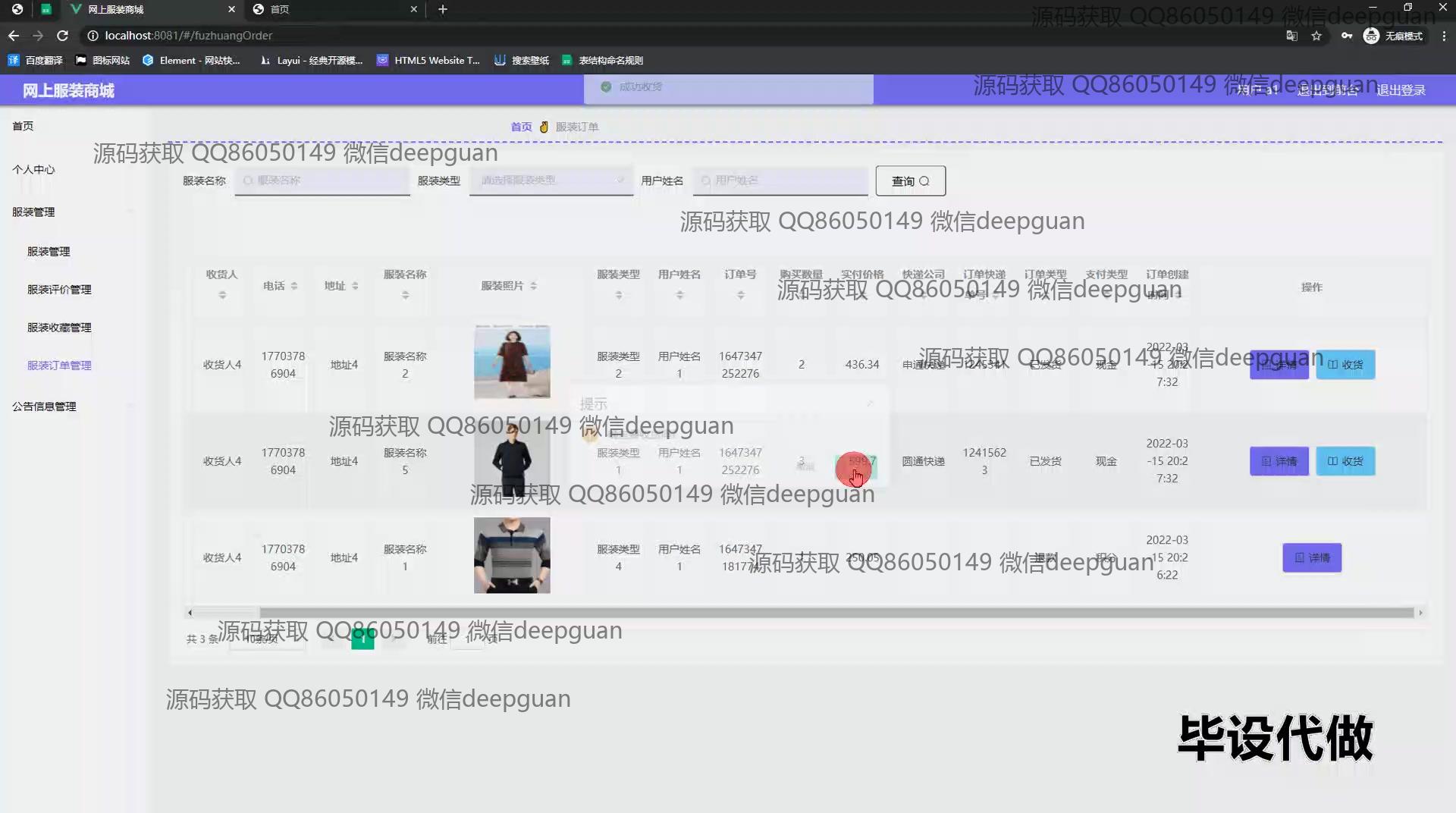Select page 1 in pagination

pos(362,639)
